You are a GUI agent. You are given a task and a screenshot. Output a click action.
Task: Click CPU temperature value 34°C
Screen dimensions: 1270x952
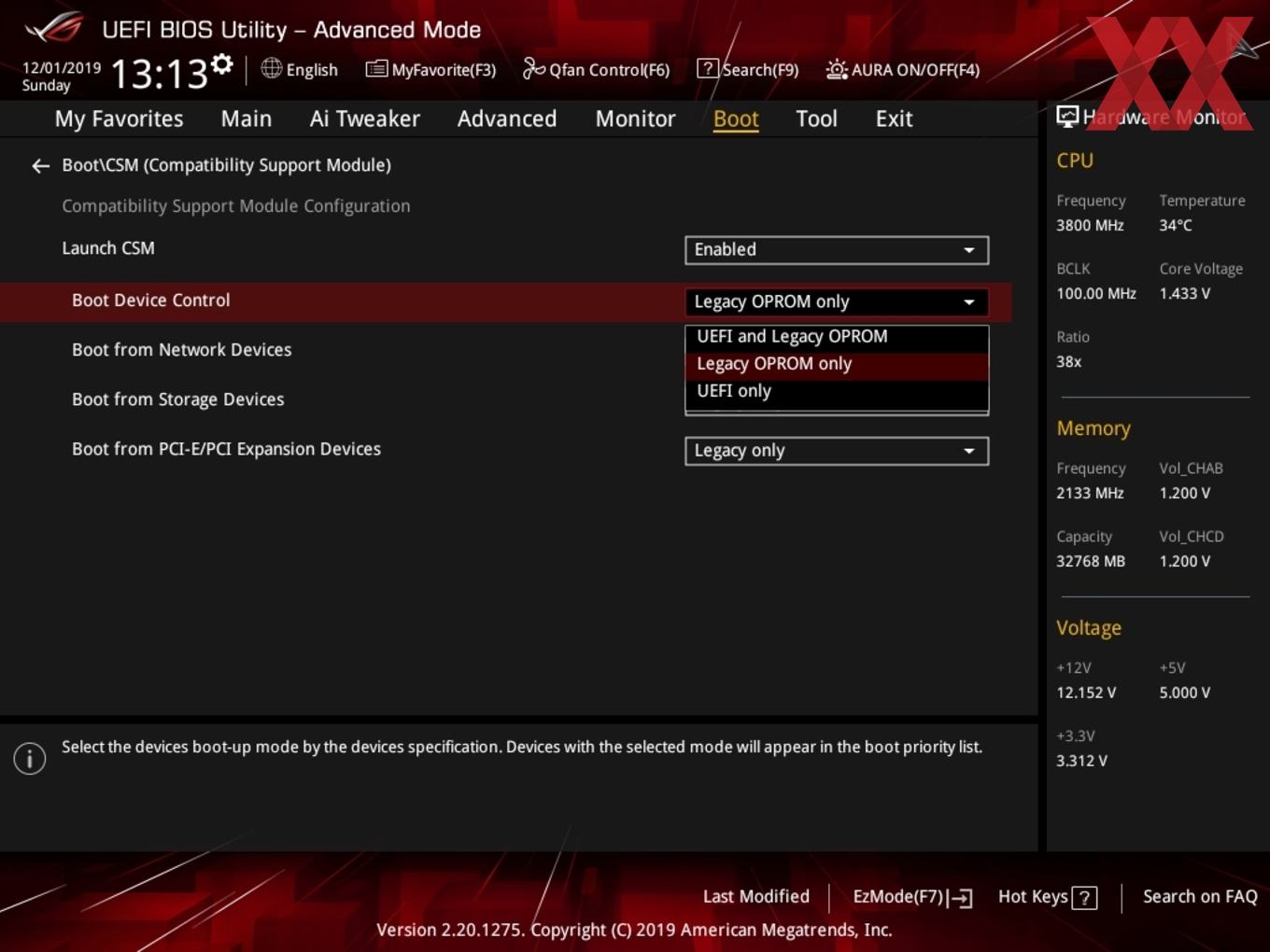[x=1176, y=226]
